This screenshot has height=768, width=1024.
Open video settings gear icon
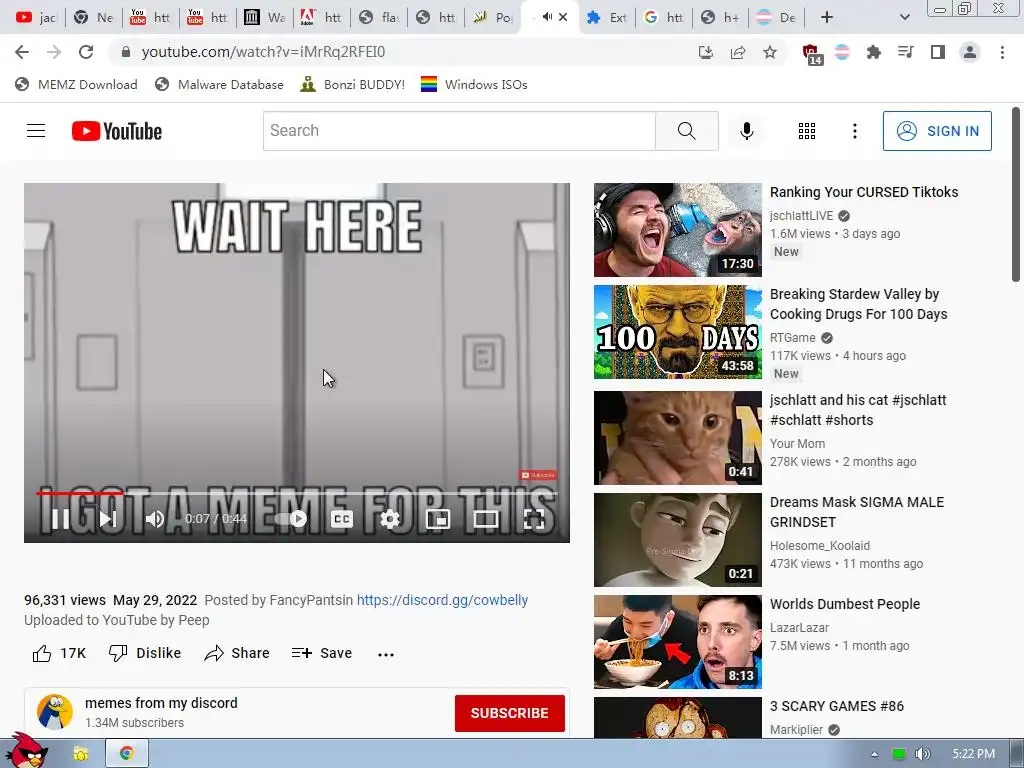pyautogui.click(x=390, y=519)
